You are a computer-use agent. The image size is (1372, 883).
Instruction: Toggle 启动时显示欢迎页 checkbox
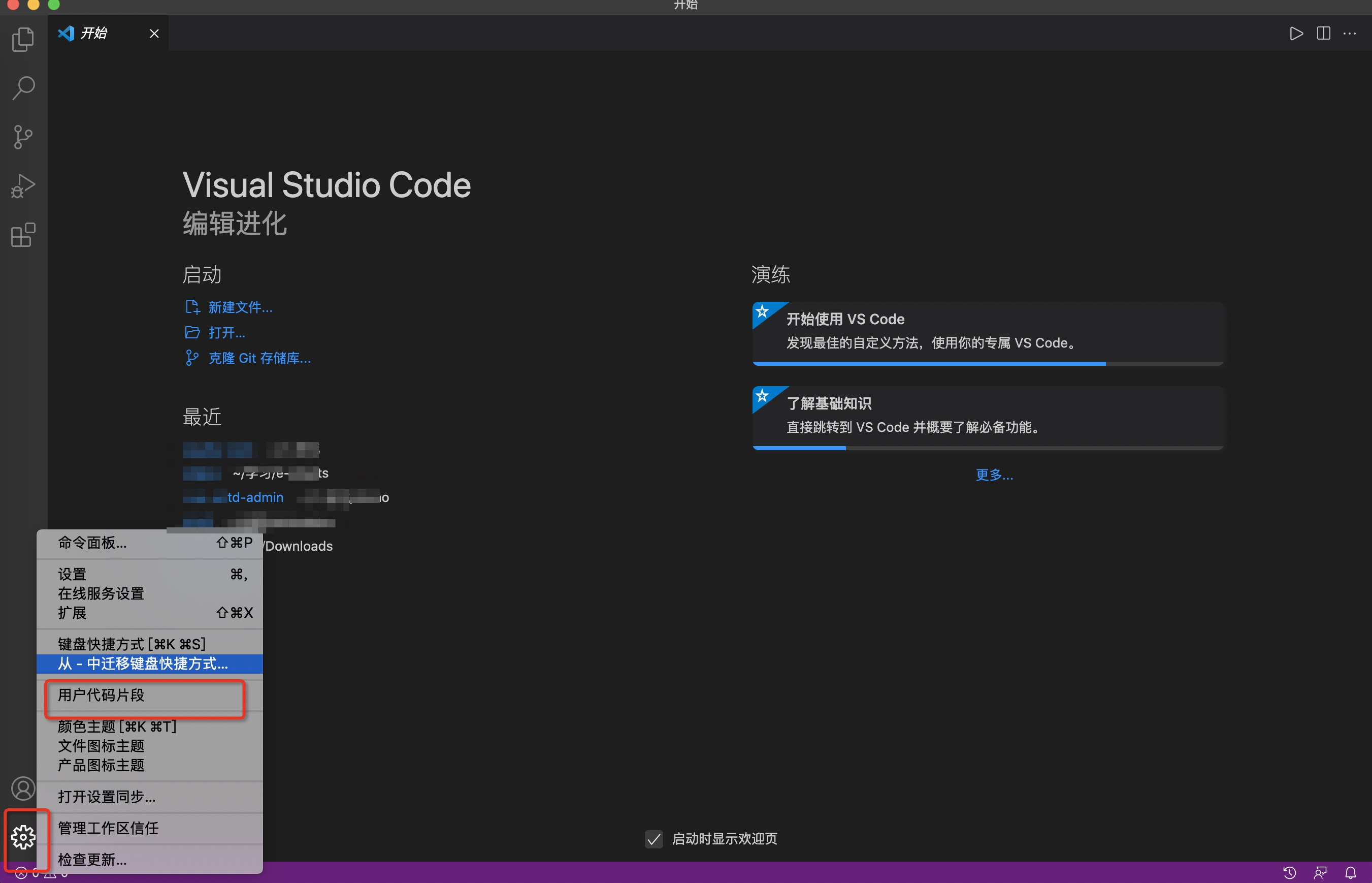[654, 839]
